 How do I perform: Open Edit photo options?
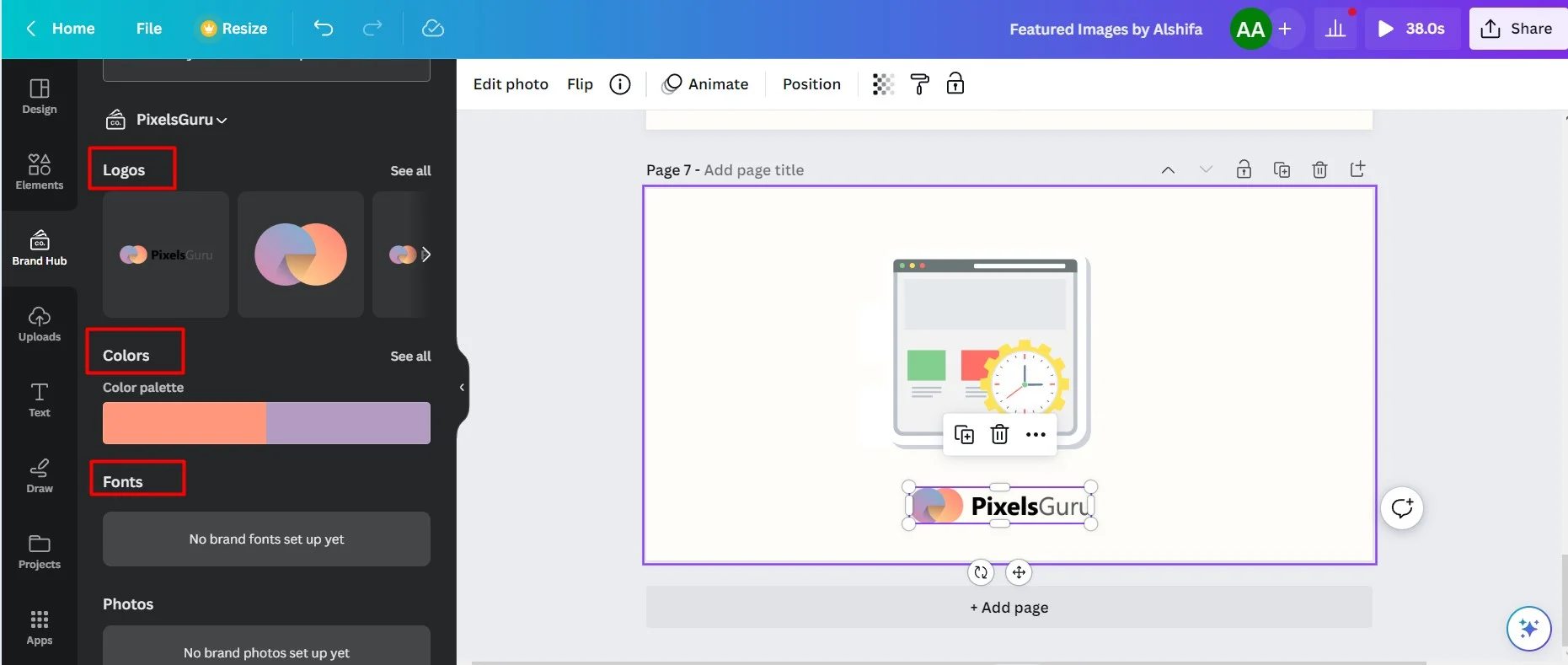pos(511,84)
